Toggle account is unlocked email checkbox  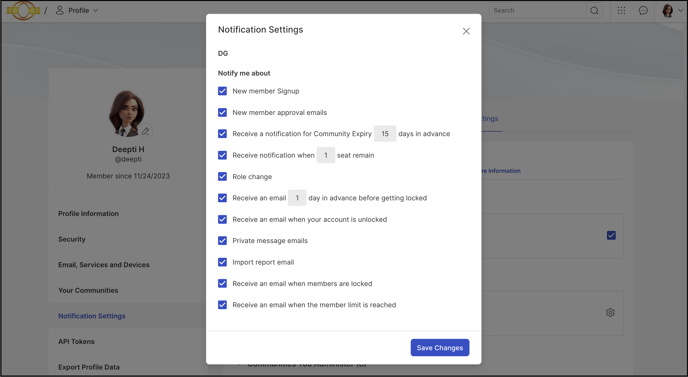[x=222, y=219]
